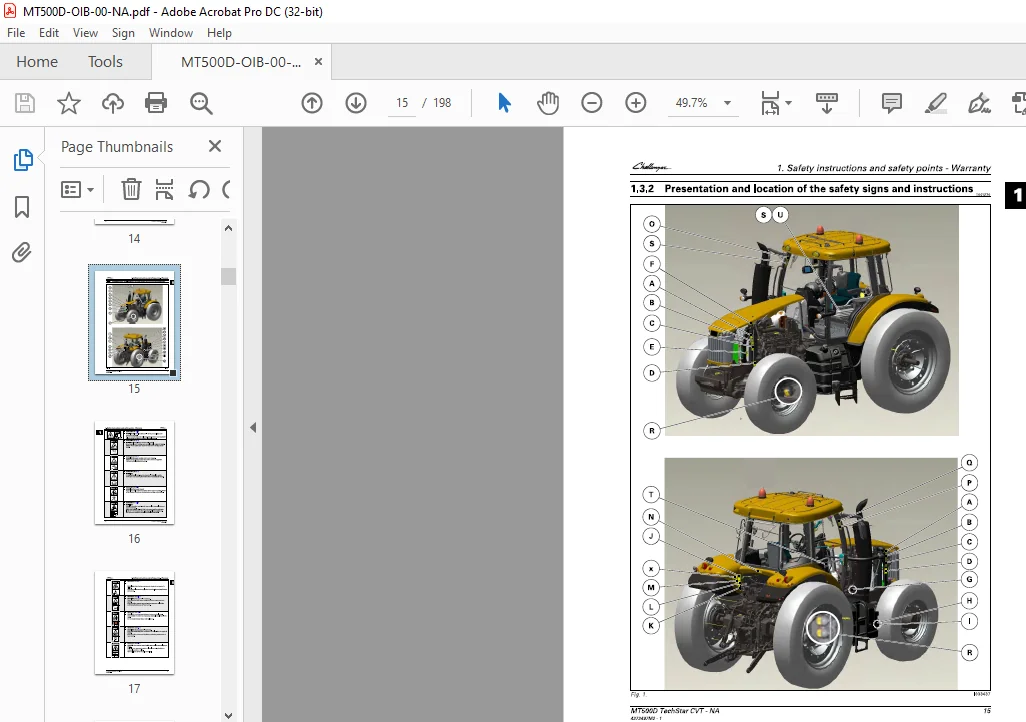Open the find text magnifier
The image size is (1026, 722).
tap(201, 103)
